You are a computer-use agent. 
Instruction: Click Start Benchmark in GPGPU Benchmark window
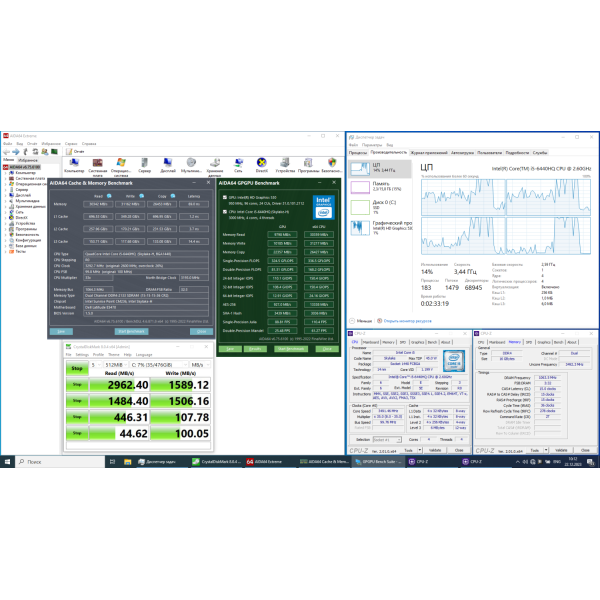[x=291, y=349]
